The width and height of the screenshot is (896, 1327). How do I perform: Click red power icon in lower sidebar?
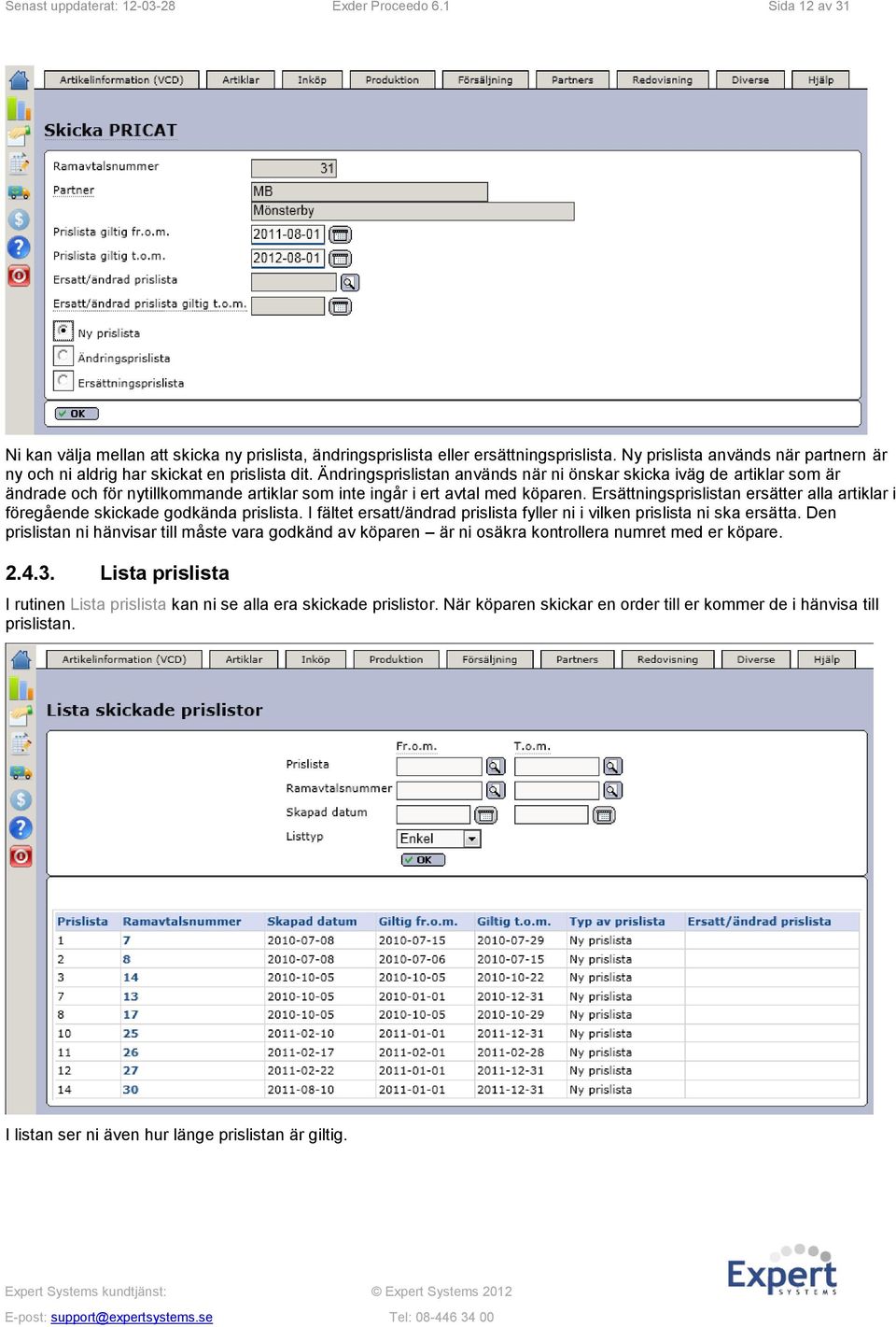click(x=21, y=855)
